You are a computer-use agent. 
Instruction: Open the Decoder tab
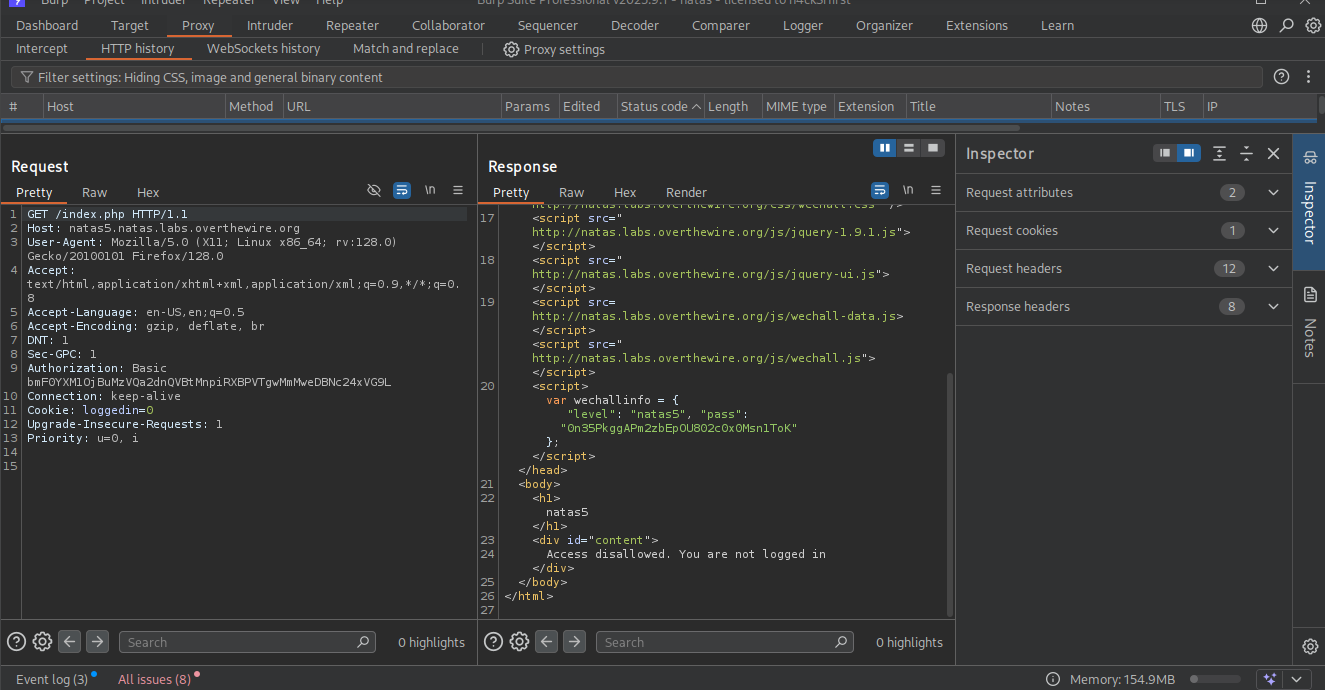[x=634, y=25]
